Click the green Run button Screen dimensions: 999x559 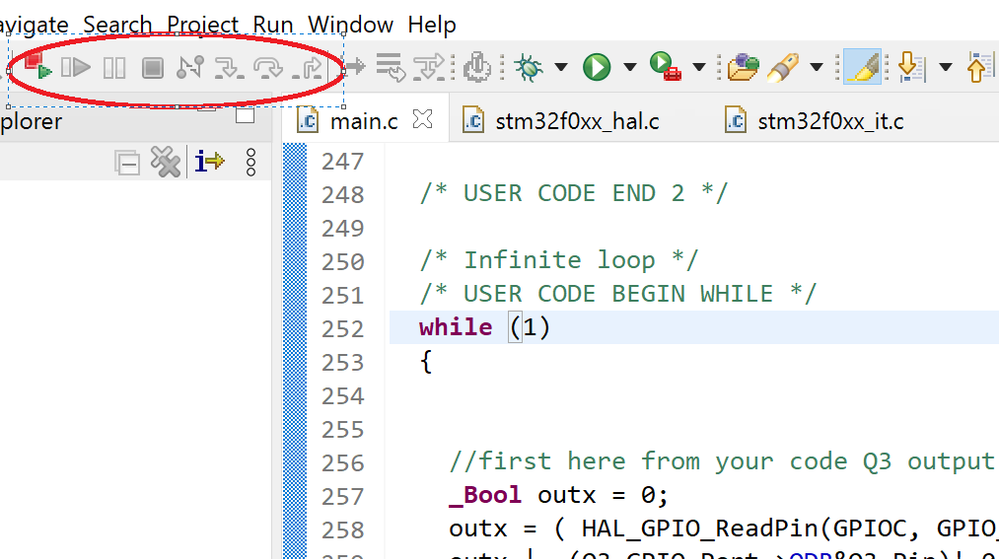pos(597,67)
